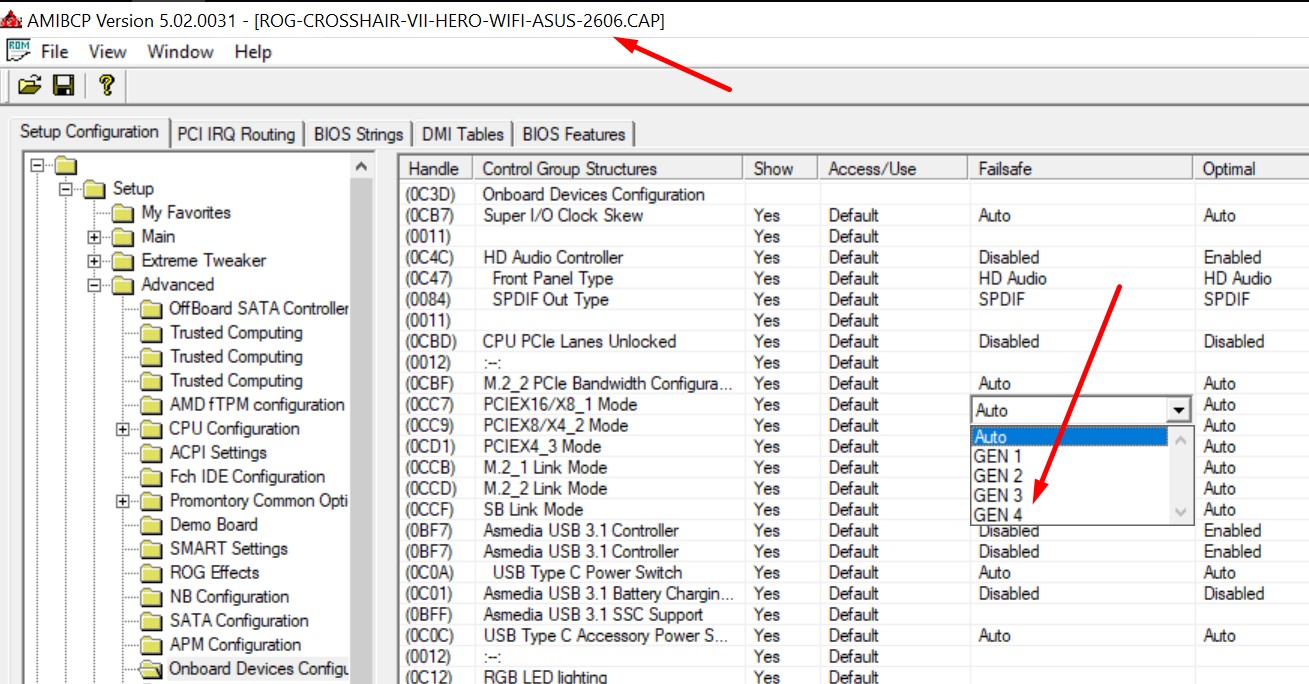Select the M.2_2 PCIe Bandwidth Configuration row

[x=854, y=383]
